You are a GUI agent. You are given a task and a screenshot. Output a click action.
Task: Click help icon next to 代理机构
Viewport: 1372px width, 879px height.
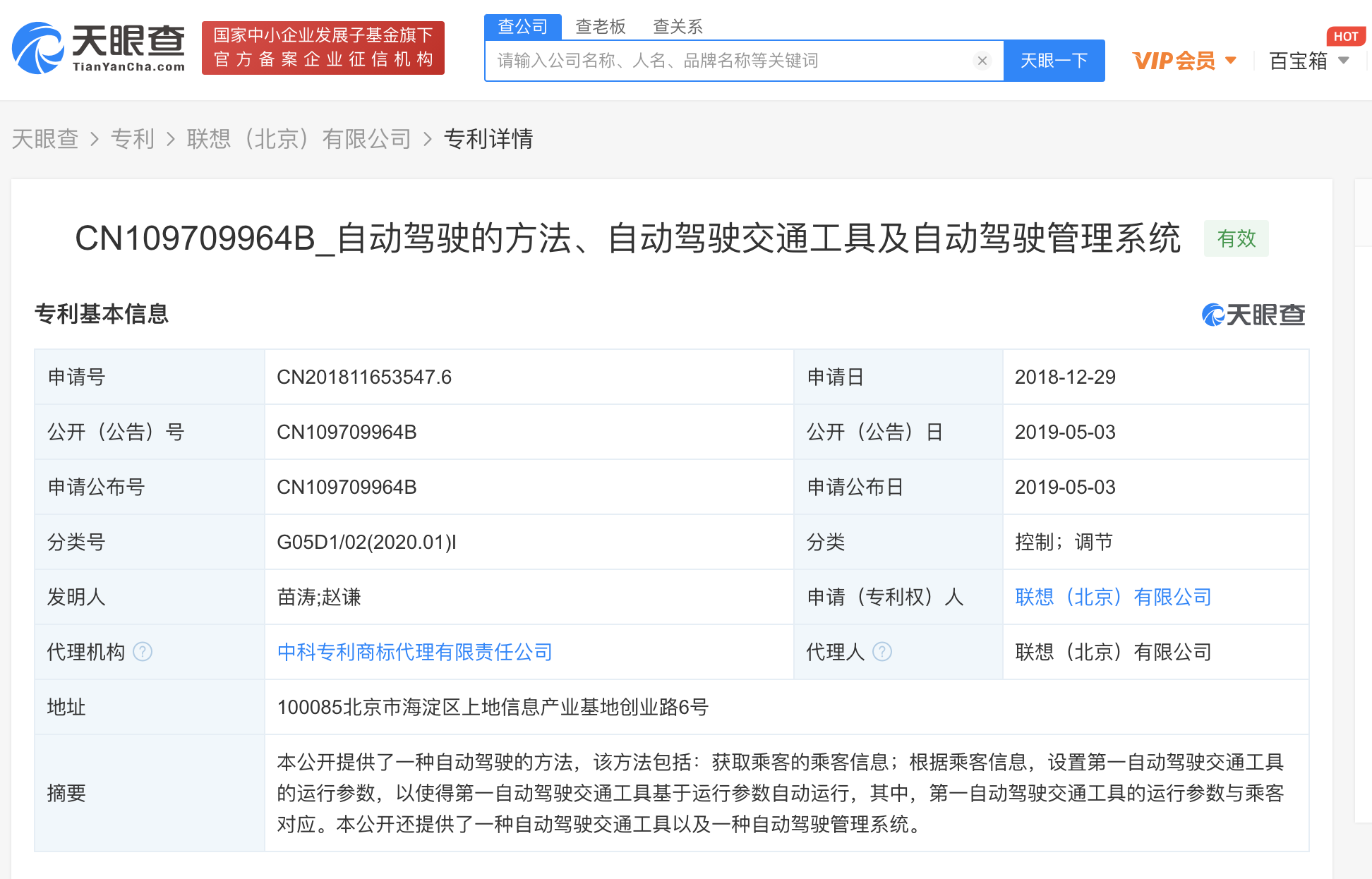point(143,652)
